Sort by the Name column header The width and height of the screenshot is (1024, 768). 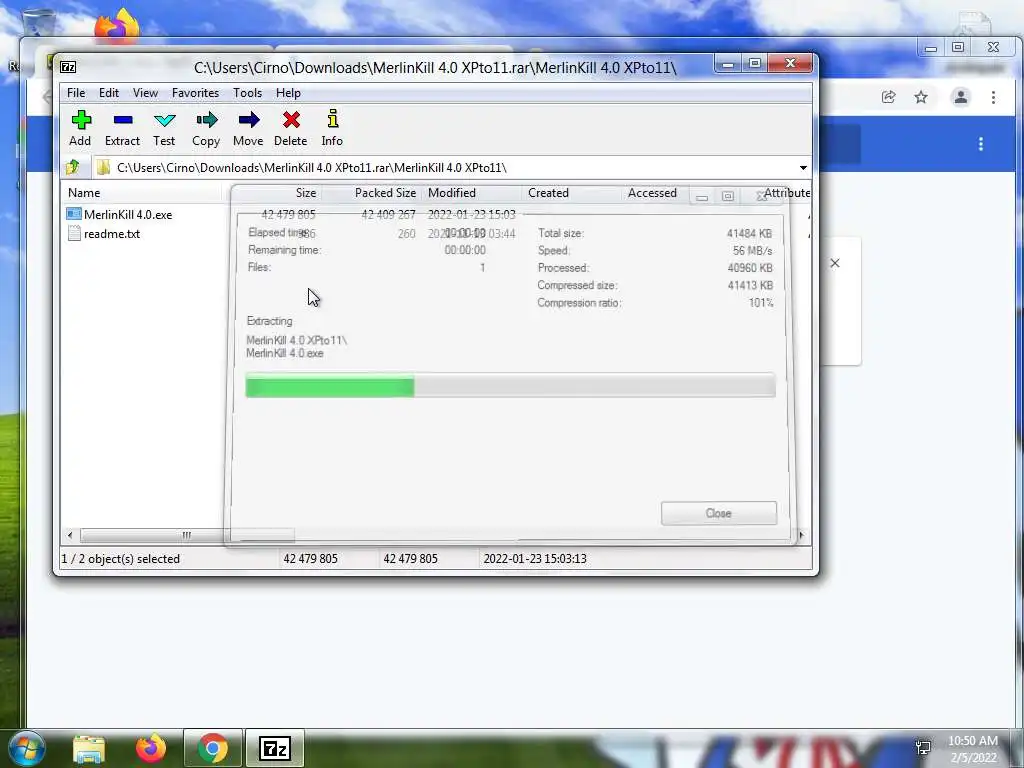141,193
